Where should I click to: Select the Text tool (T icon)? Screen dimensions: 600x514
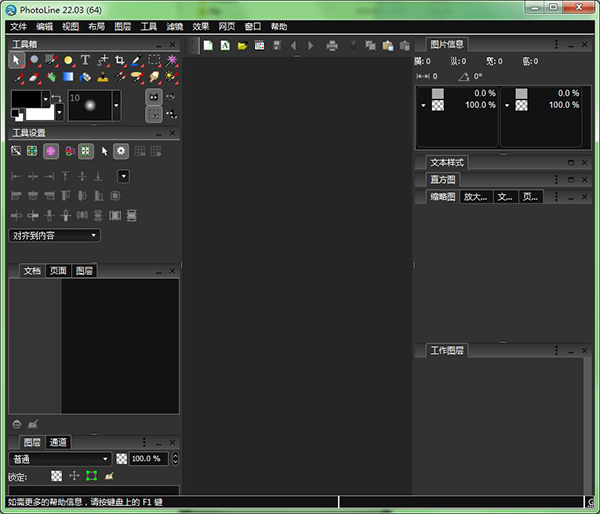pos(85,60)
